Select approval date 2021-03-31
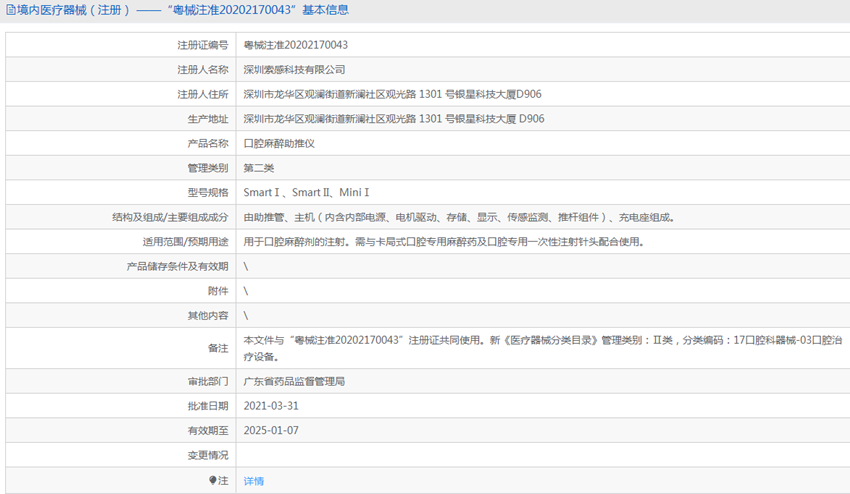The image size is (850, 494). [271, 406]
